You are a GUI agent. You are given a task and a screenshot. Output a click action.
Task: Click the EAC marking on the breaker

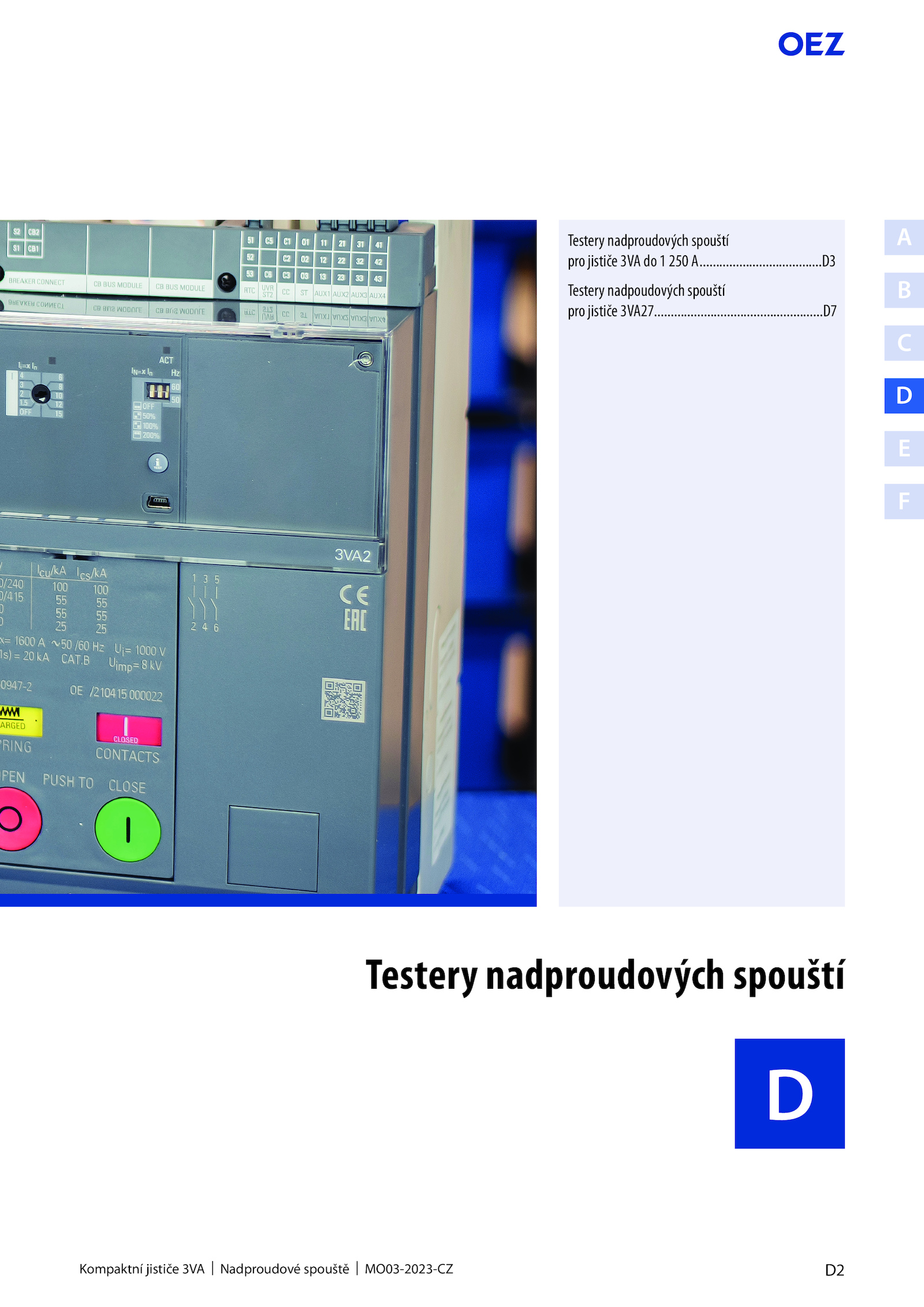pyautogui.click(x=355, y=620)
